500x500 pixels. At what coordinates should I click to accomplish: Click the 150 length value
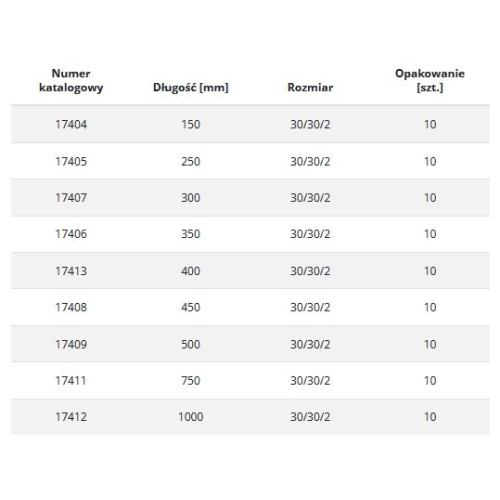[191, 124]
